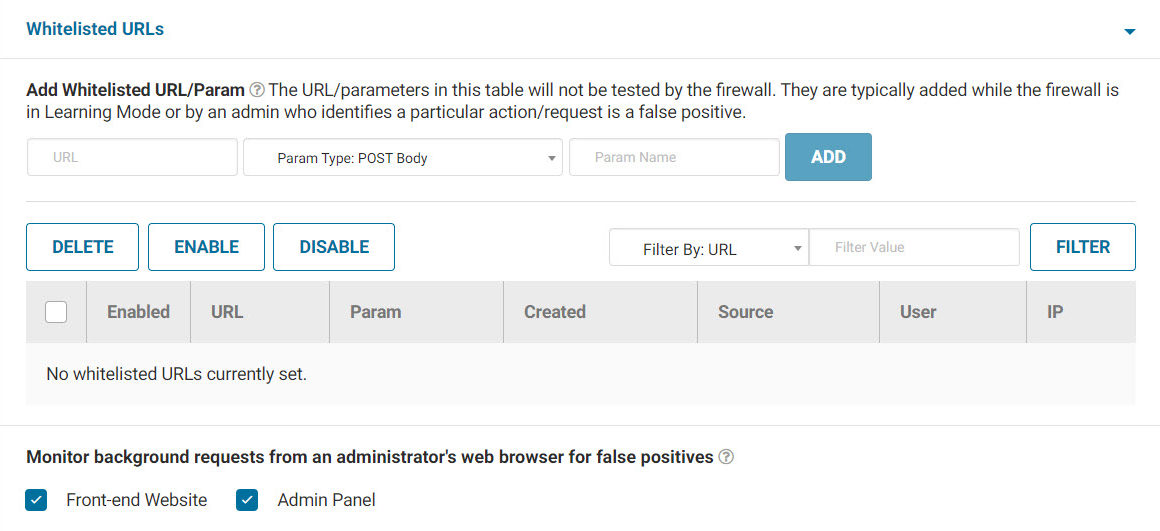The width and height of the screenshot is (1160, 531).
Task: Focus the URL input field
Action: (x=132, y=158)
